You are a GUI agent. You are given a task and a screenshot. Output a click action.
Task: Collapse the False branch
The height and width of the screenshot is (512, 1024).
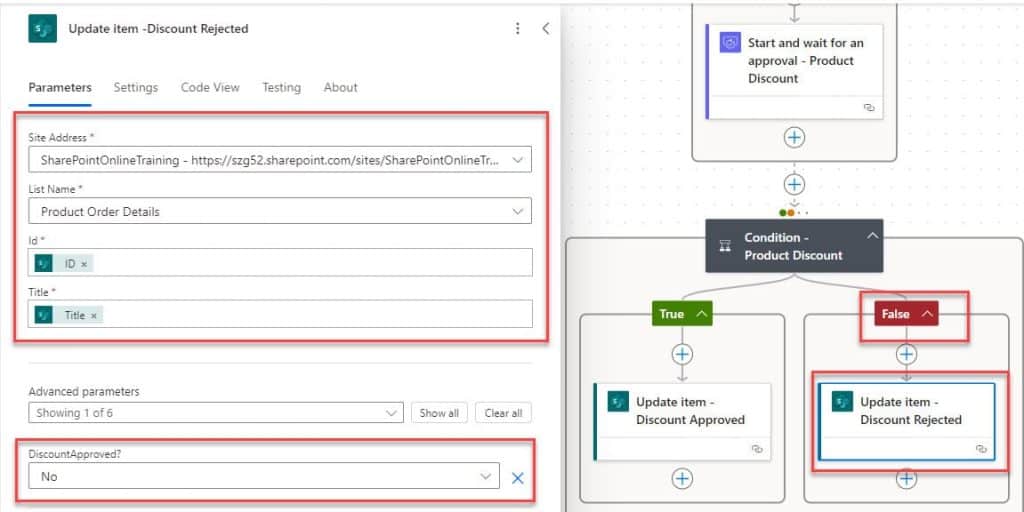pyautogui.click(x=927, y=314)
